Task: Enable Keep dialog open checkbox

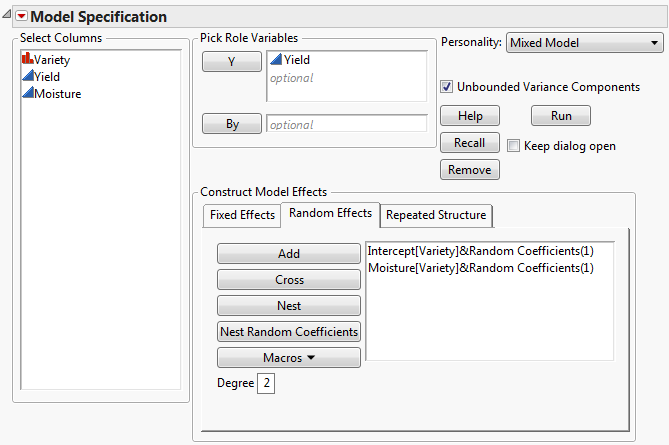Action: (514, 145)
